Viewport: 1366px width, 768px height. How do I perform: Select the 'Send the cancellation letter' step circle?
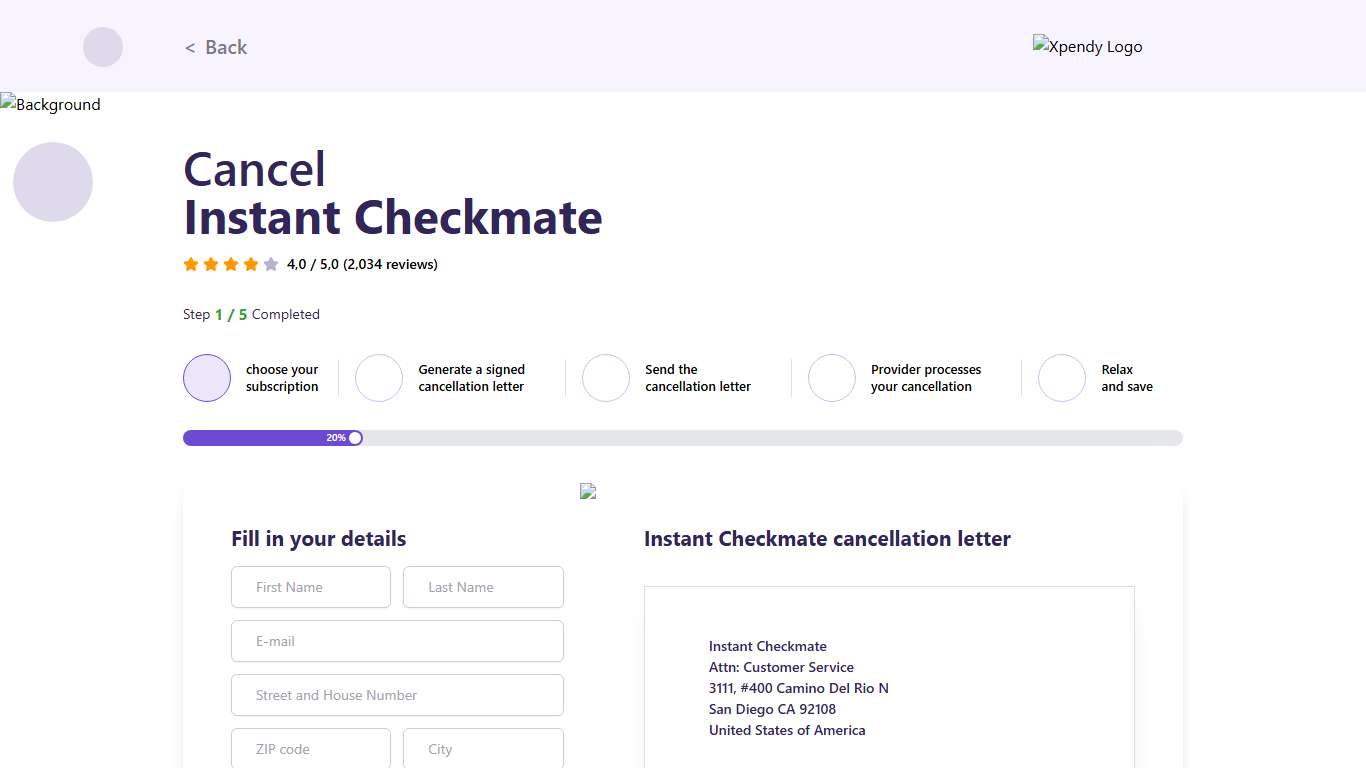pos(606,378)
